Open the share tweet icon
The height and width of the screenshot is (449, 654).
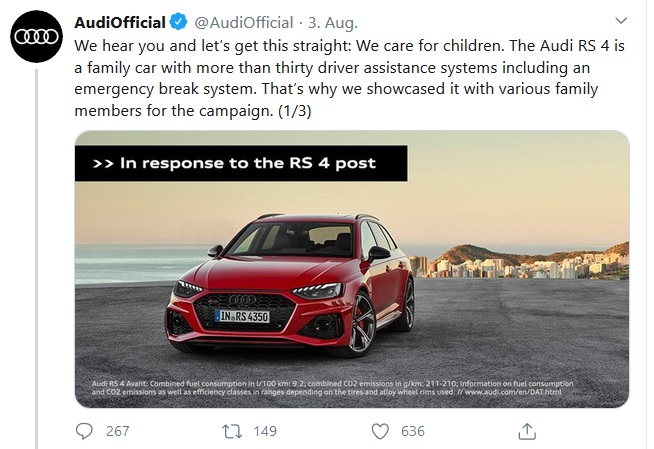point(526,431)
